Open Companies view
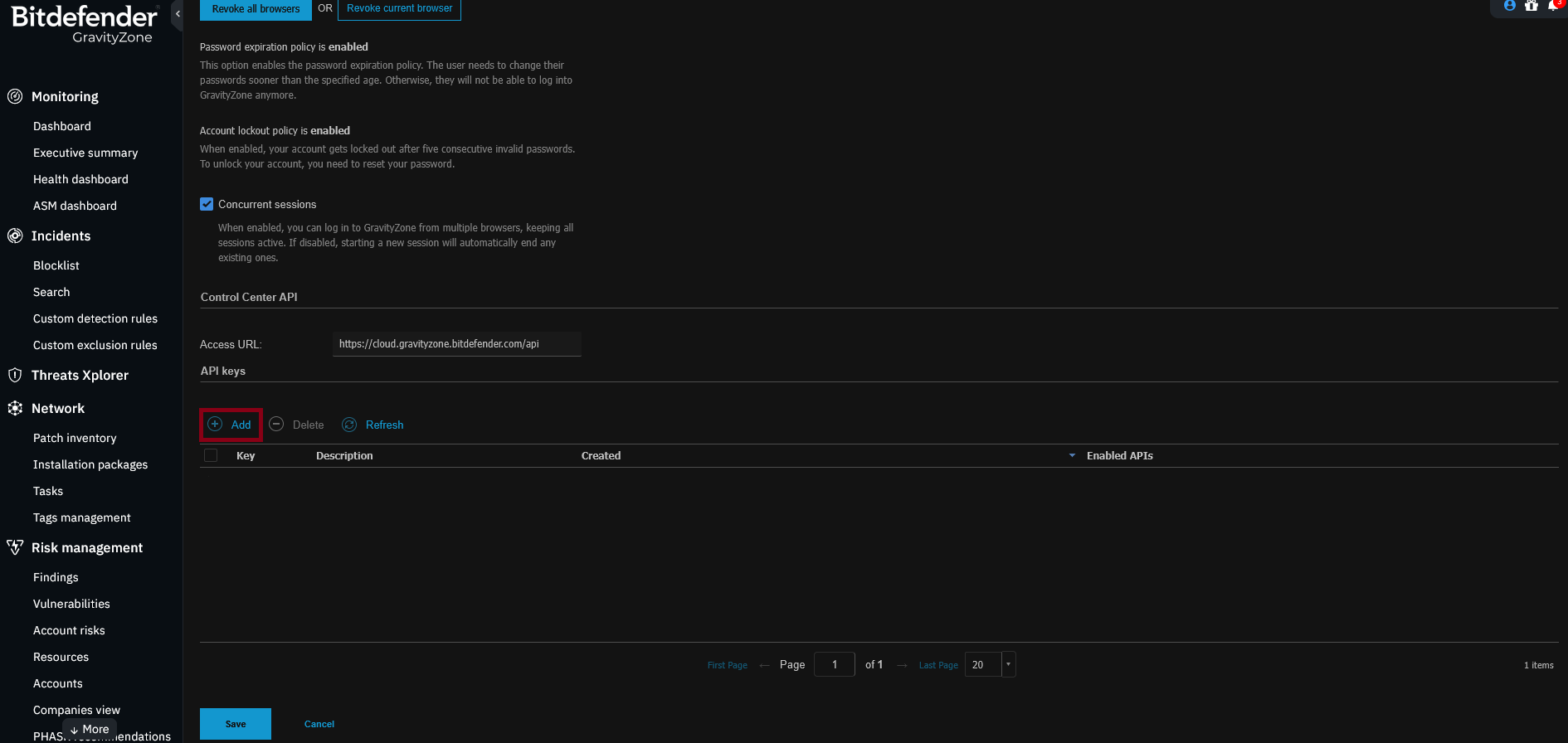The width and height of the screenshot is (1568, 743). tap(76, 710)
